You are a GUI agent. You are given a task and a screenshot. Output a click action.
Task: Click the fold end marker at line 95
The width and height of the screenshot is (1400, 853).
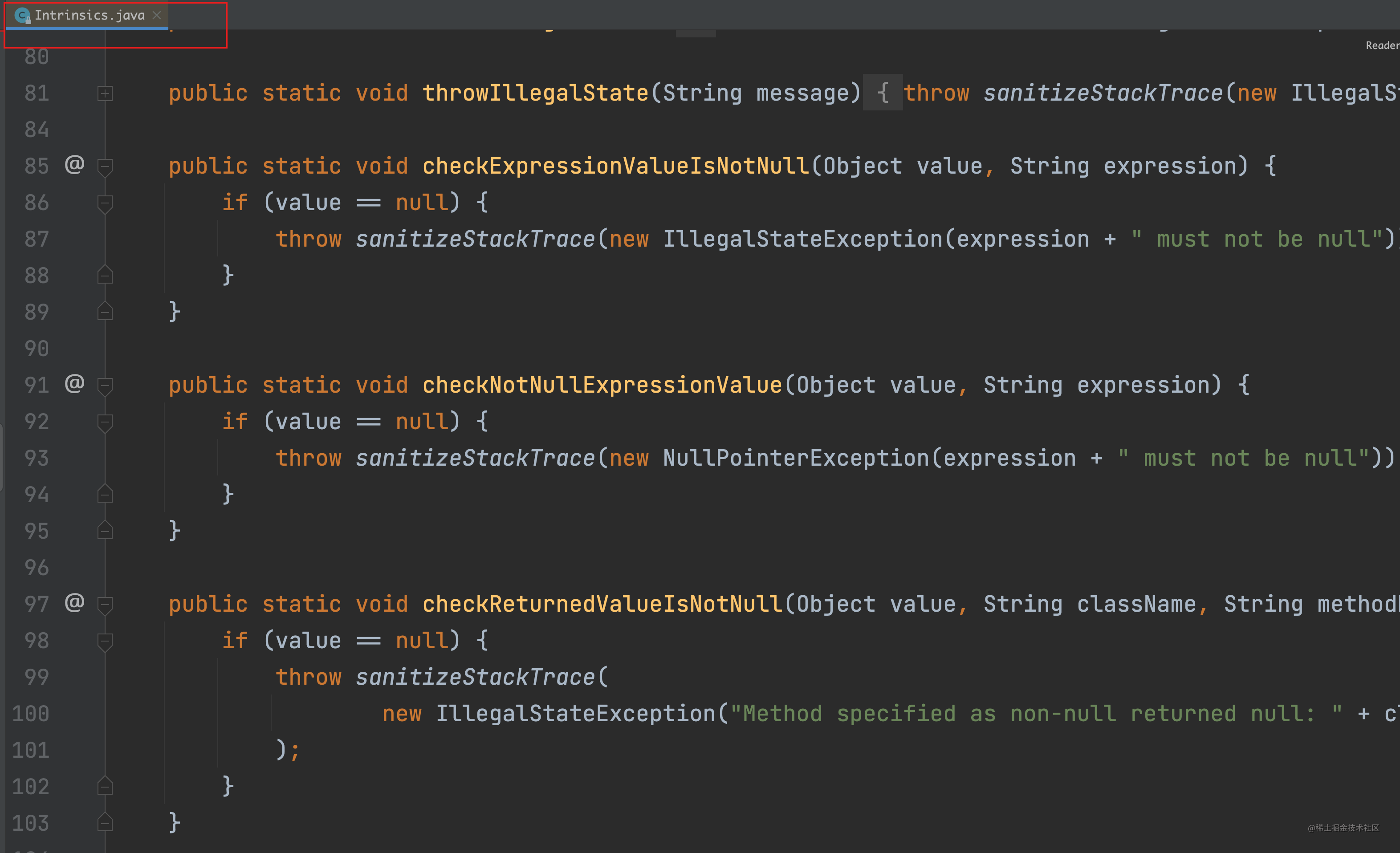tap(105, 530)
